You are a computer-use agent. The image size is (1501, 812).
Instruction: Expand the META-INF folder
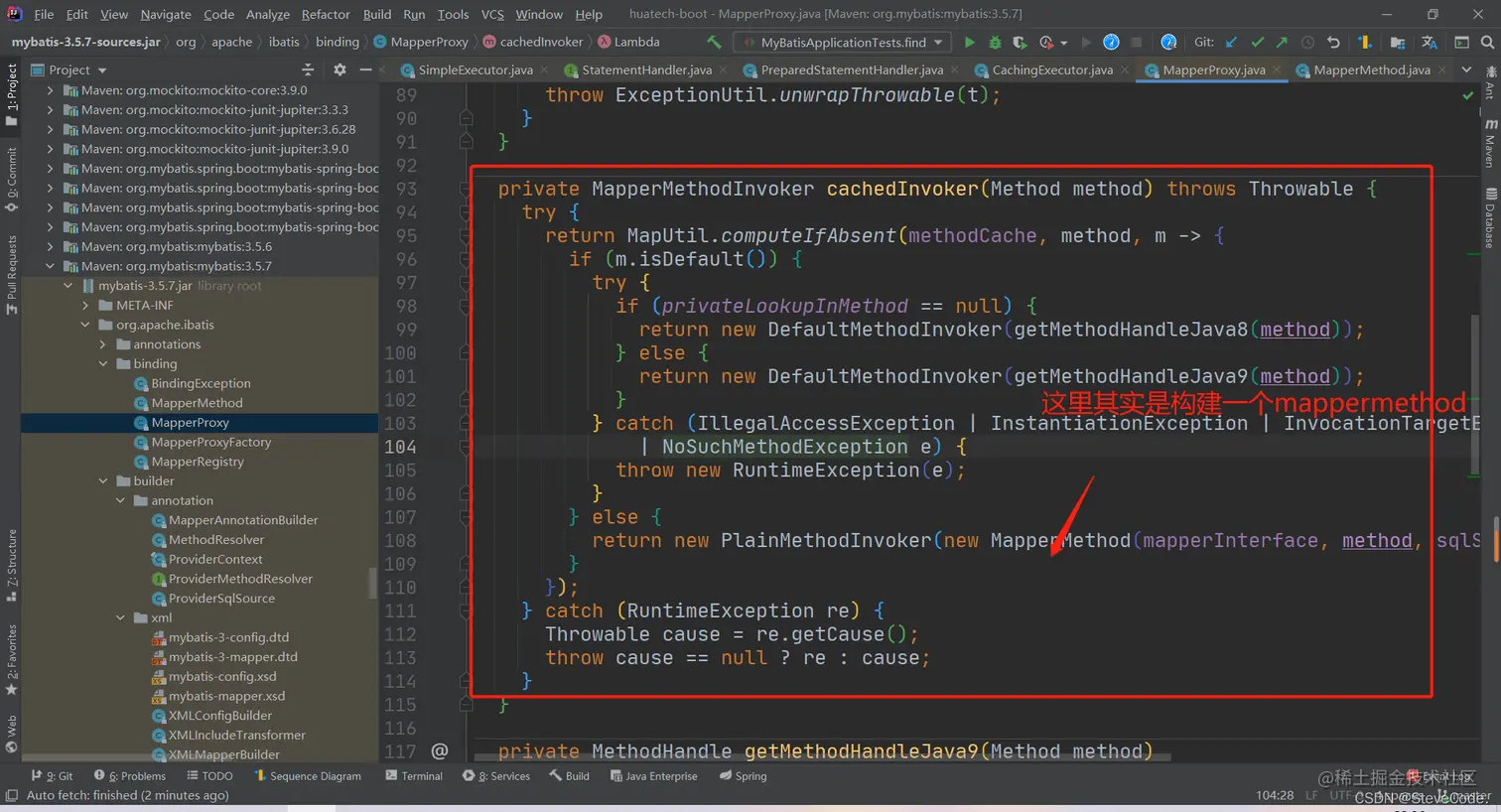pos(85,306)
